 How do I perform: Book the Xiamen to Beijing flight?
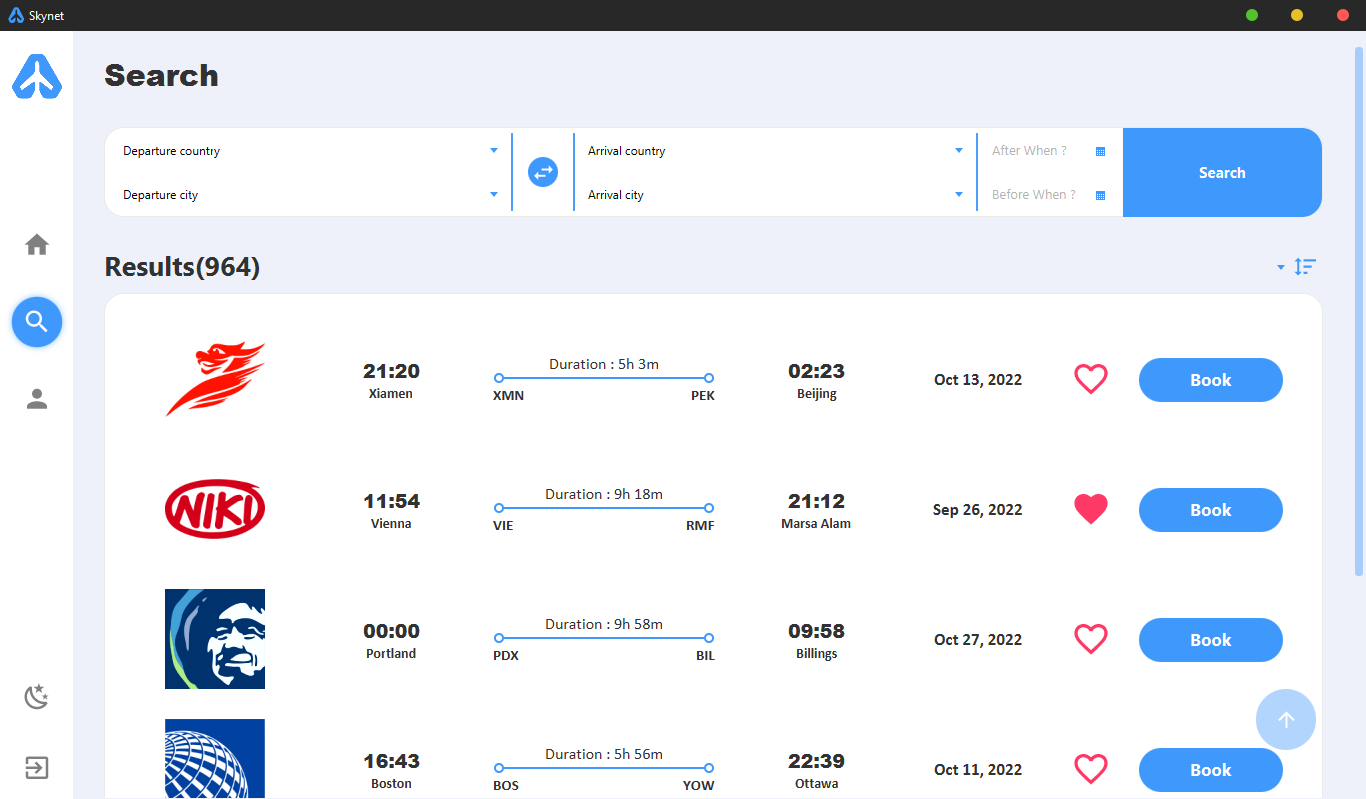(1211, 380)
